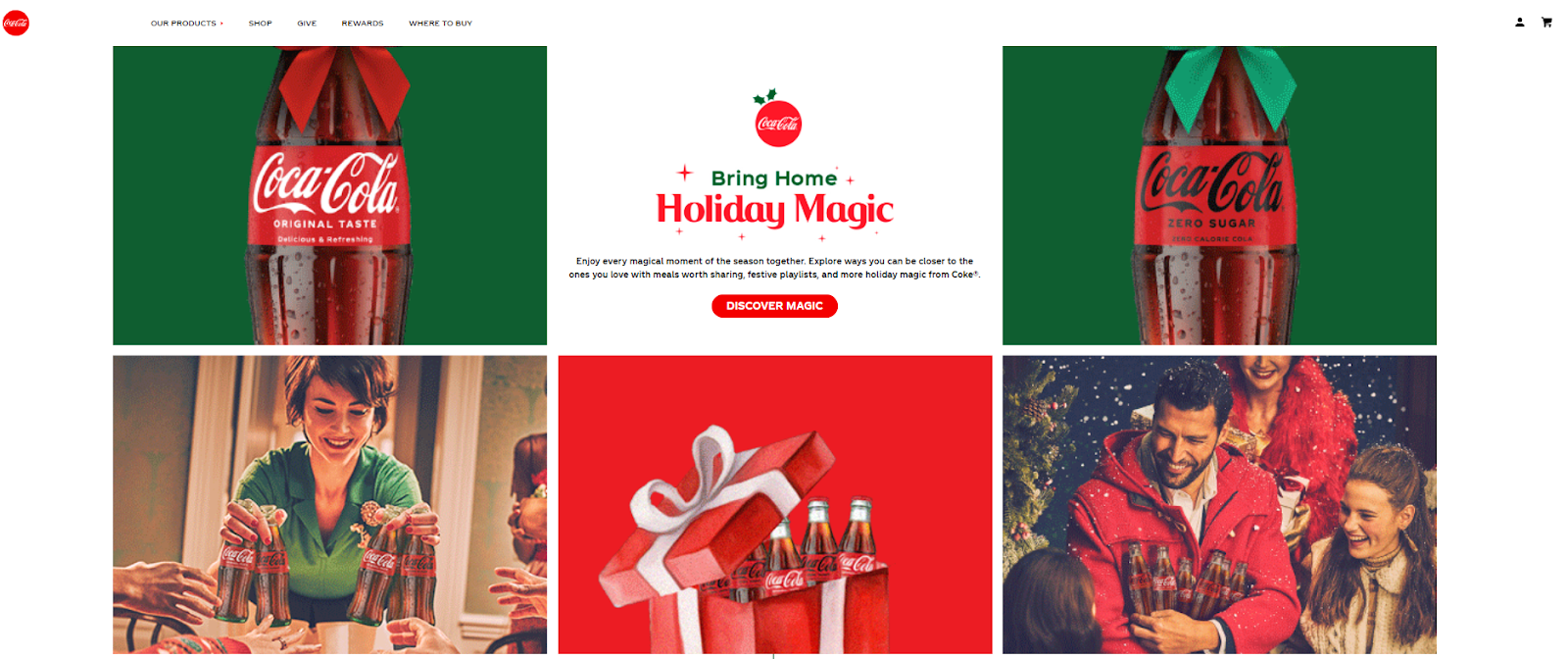Click the holiday description paragraph text

tap(774, 268)
